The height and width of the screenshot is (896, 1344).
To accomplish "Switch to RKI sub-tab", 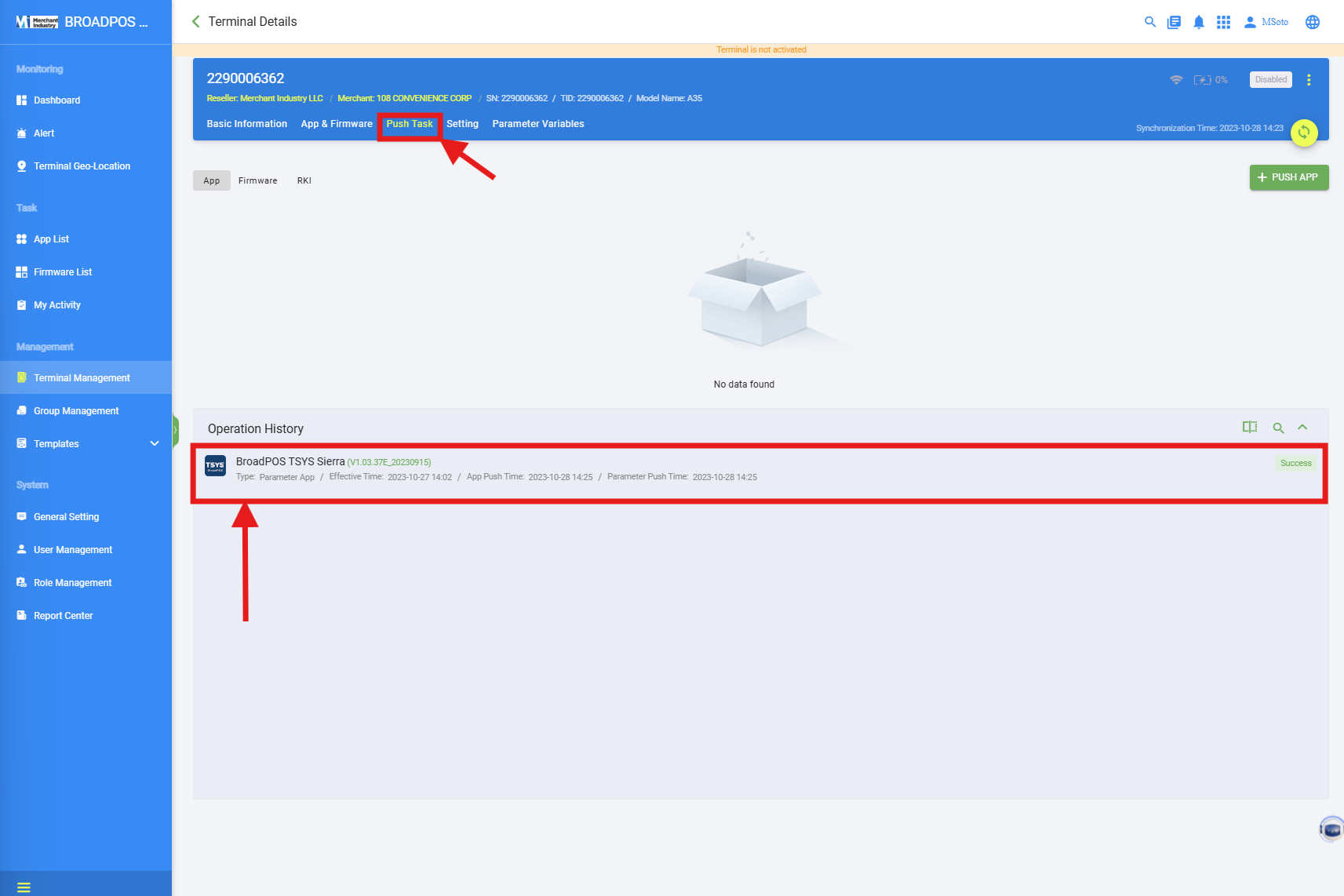I will tap(304, 180).
